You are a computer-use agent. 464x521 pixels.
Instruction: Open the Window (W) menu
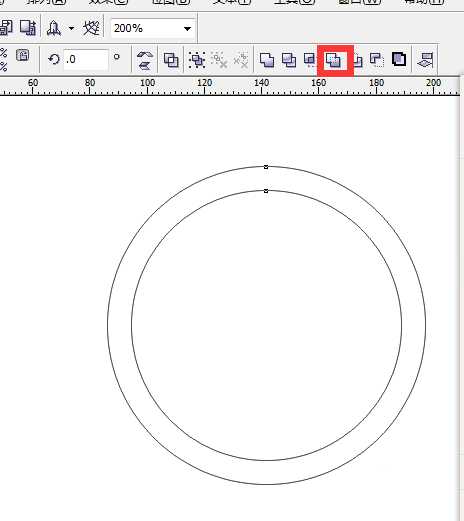[x=359, y=2]
